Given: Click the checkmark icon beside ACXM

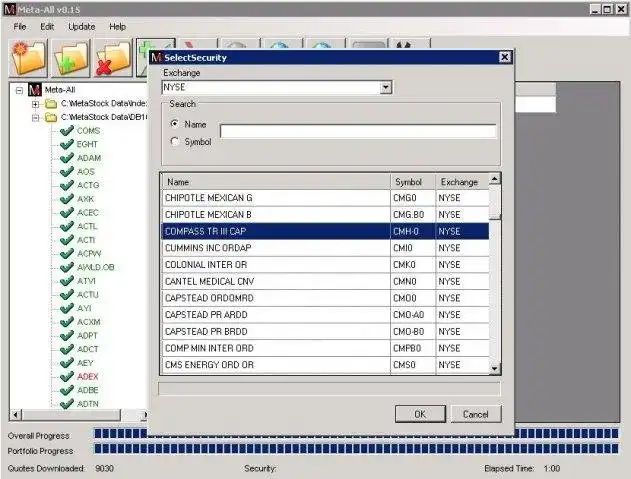Looking at the screenshot, I should pyautogui.click(x=66, y=322).
